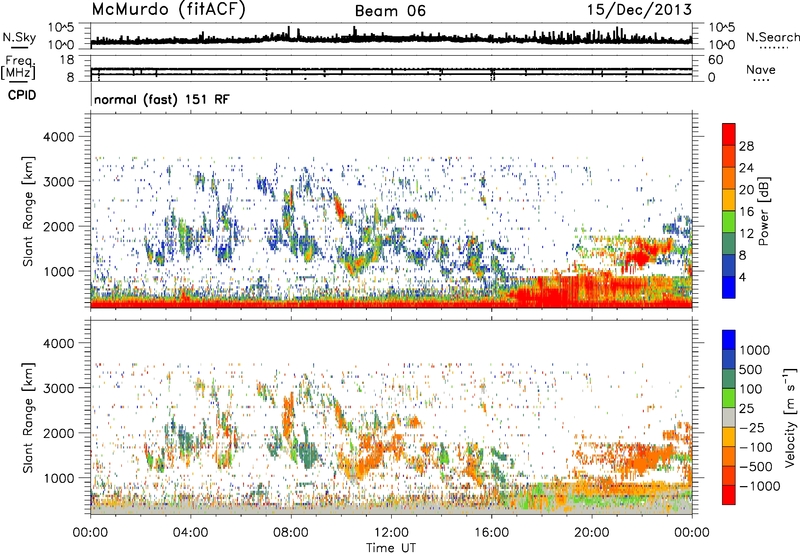
Task: Select the "16" label on Power colorbar
Action: click(x=746, y=212)
